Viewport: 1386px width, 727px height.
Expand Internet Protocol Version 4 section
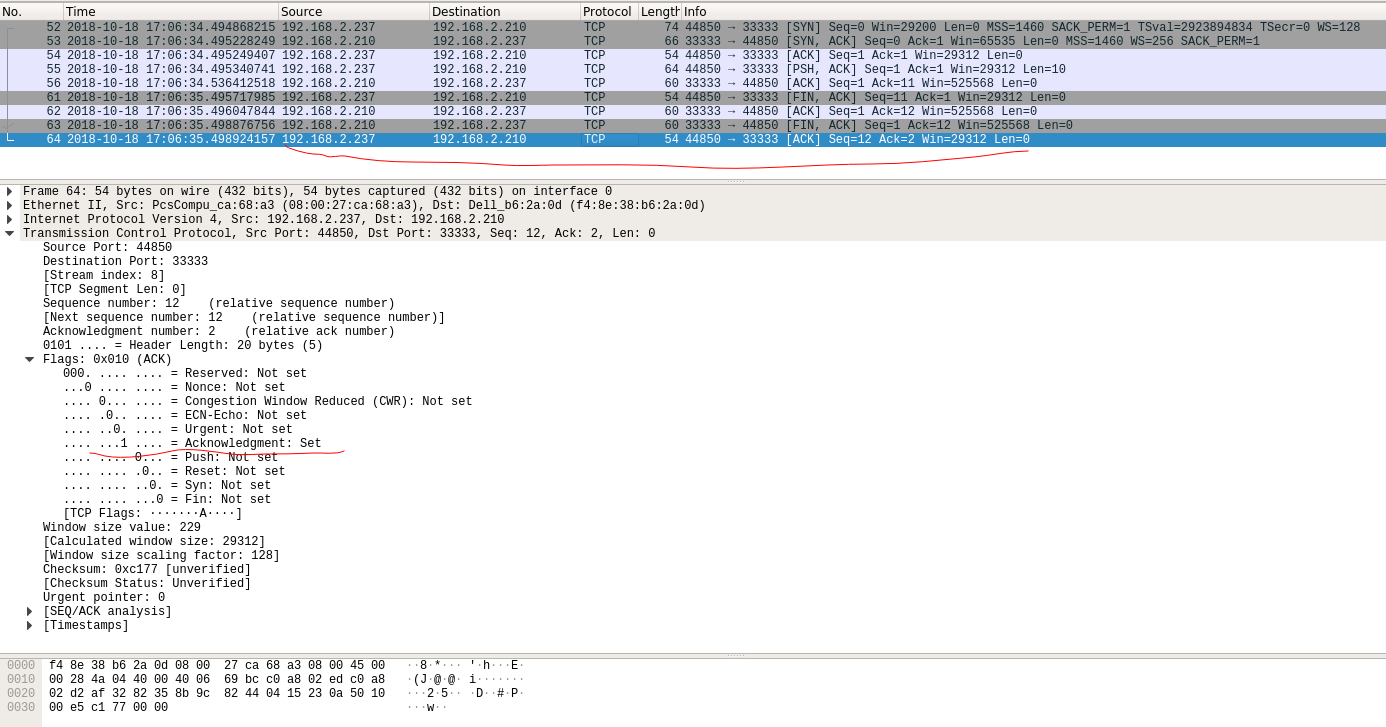click(10, 220)
